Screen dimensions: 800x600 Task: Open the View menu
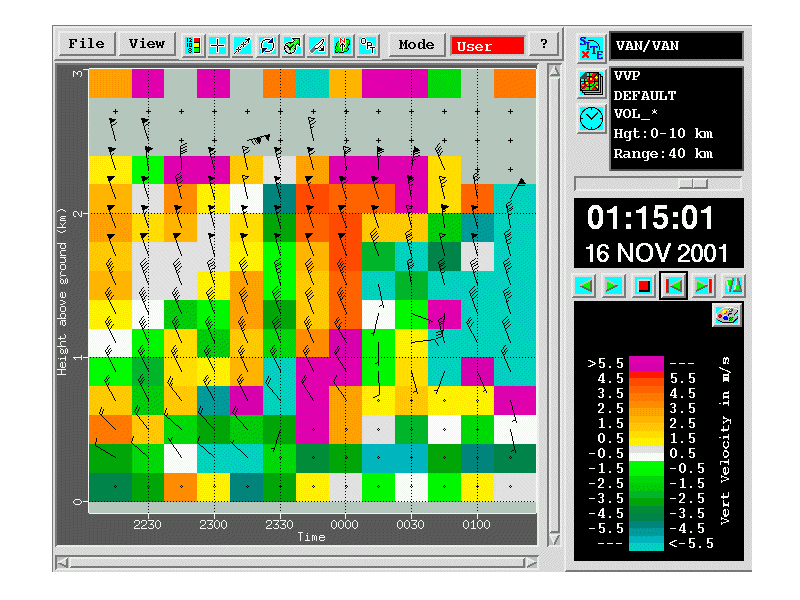[x=146, y=44]
